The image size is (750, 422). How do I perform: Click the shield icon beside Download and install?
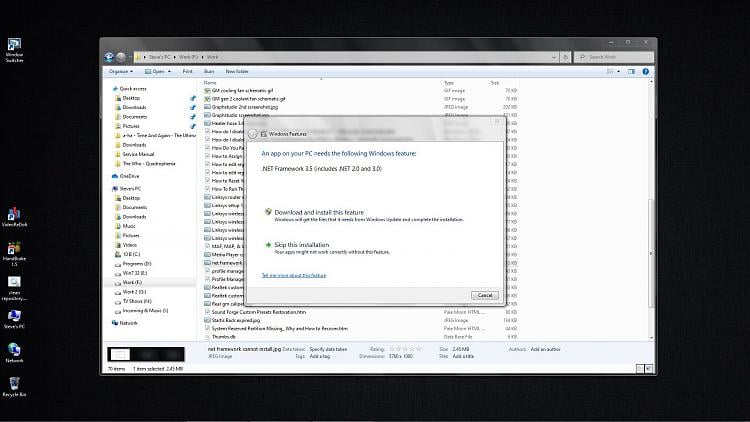point(268,212)
